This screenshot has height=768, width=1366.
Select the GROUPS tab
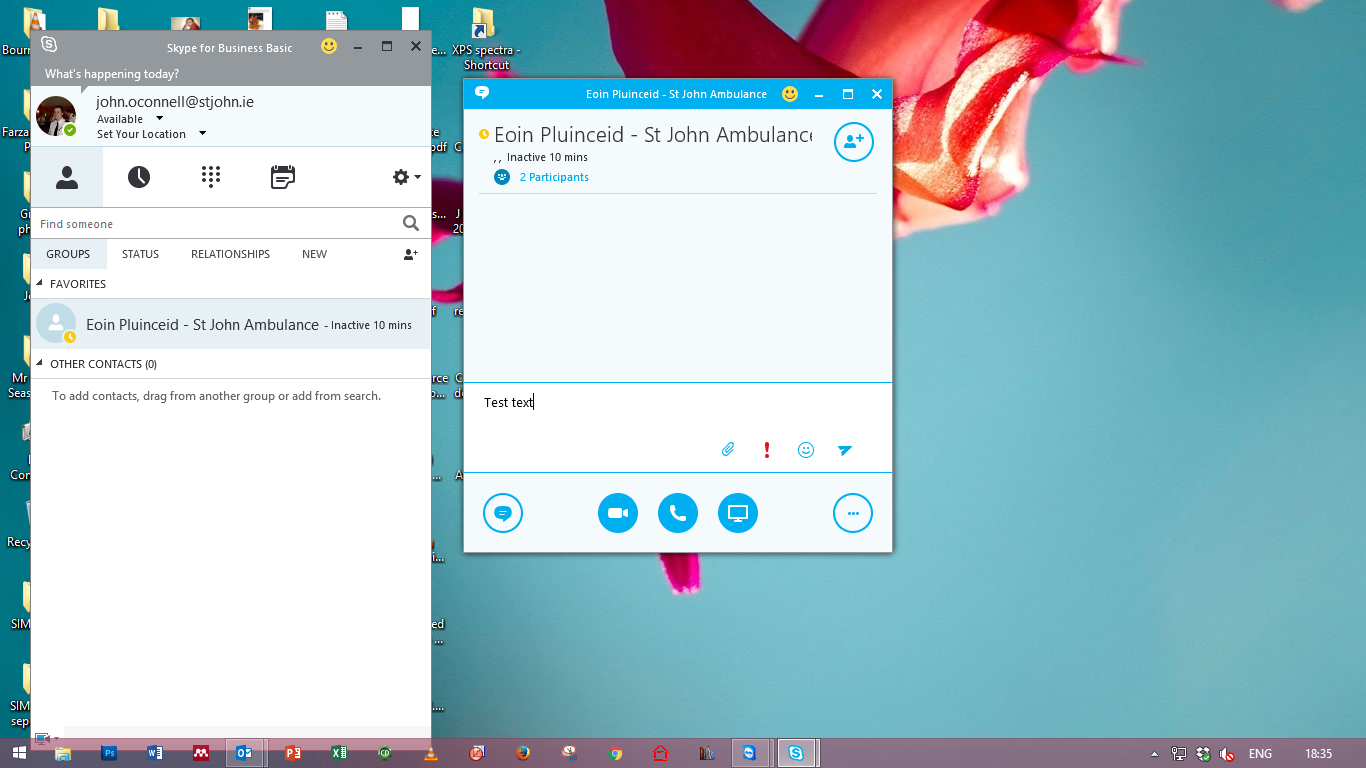click(68, 254)
